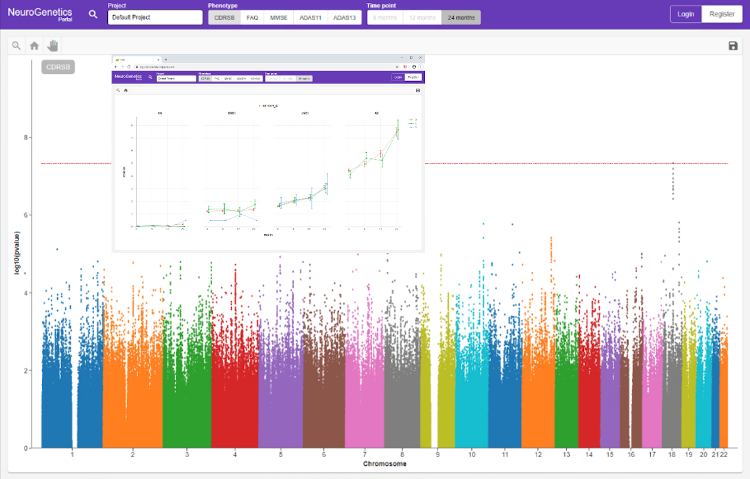Select the CDRSB phenotype button in header
Screen dimensions: 750x479
(x=223, y=17)
